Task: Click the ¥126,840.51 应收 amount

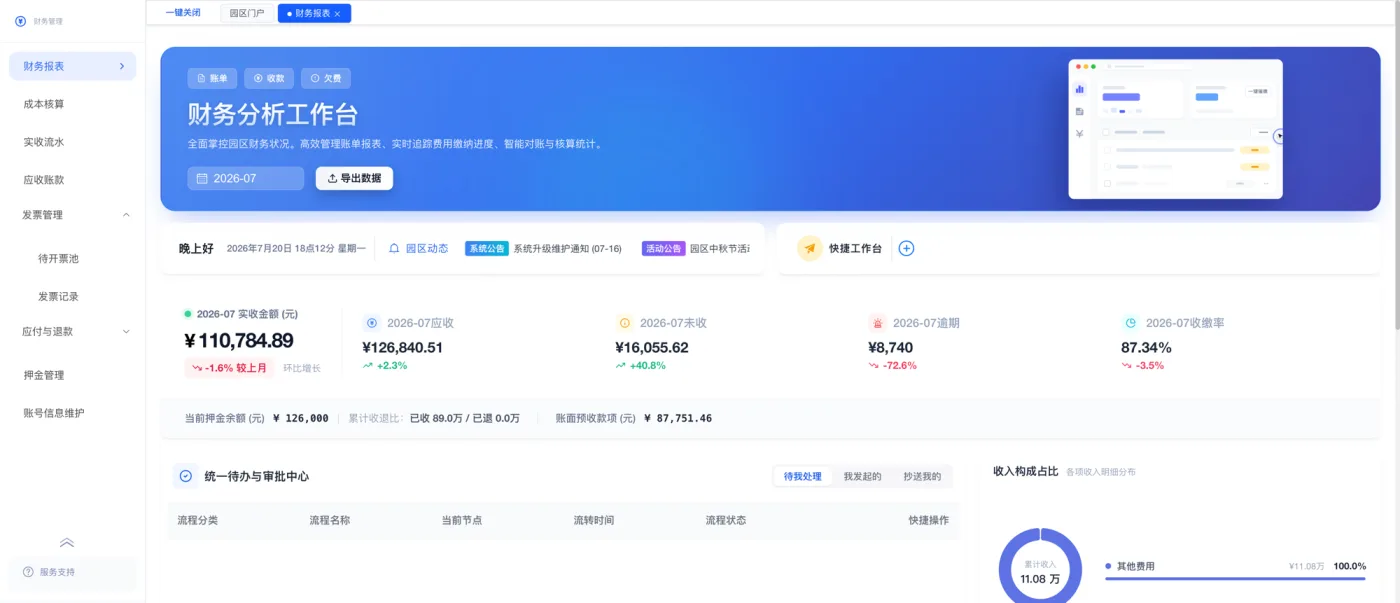Action: (402, 348)
